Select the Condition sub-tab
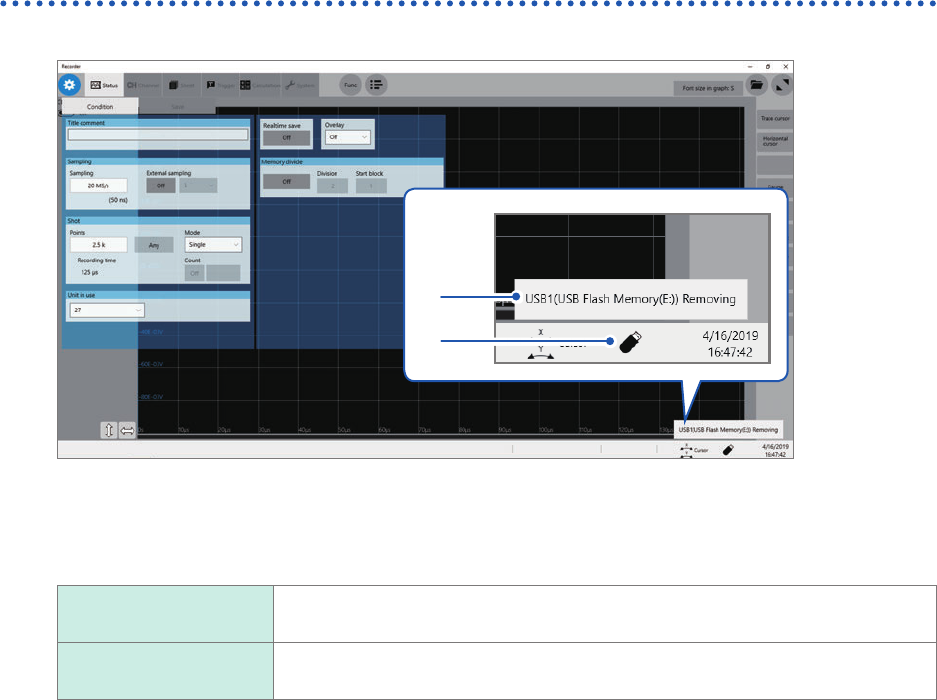This screenshot has height=700, width=937. click(100, 106)
